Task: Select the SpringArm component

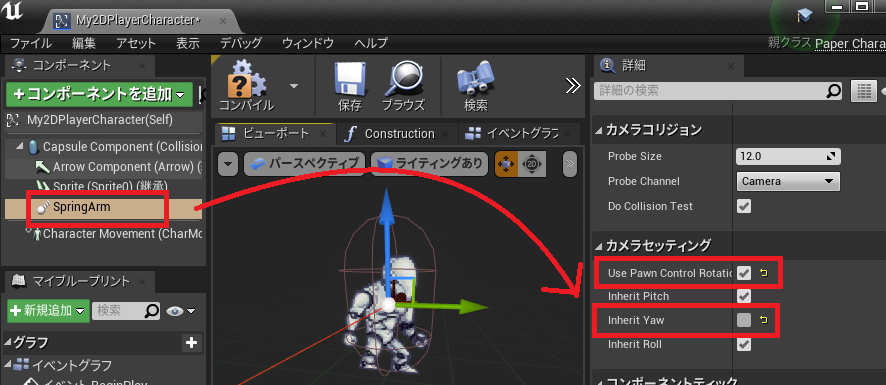Action: point(103,207)
